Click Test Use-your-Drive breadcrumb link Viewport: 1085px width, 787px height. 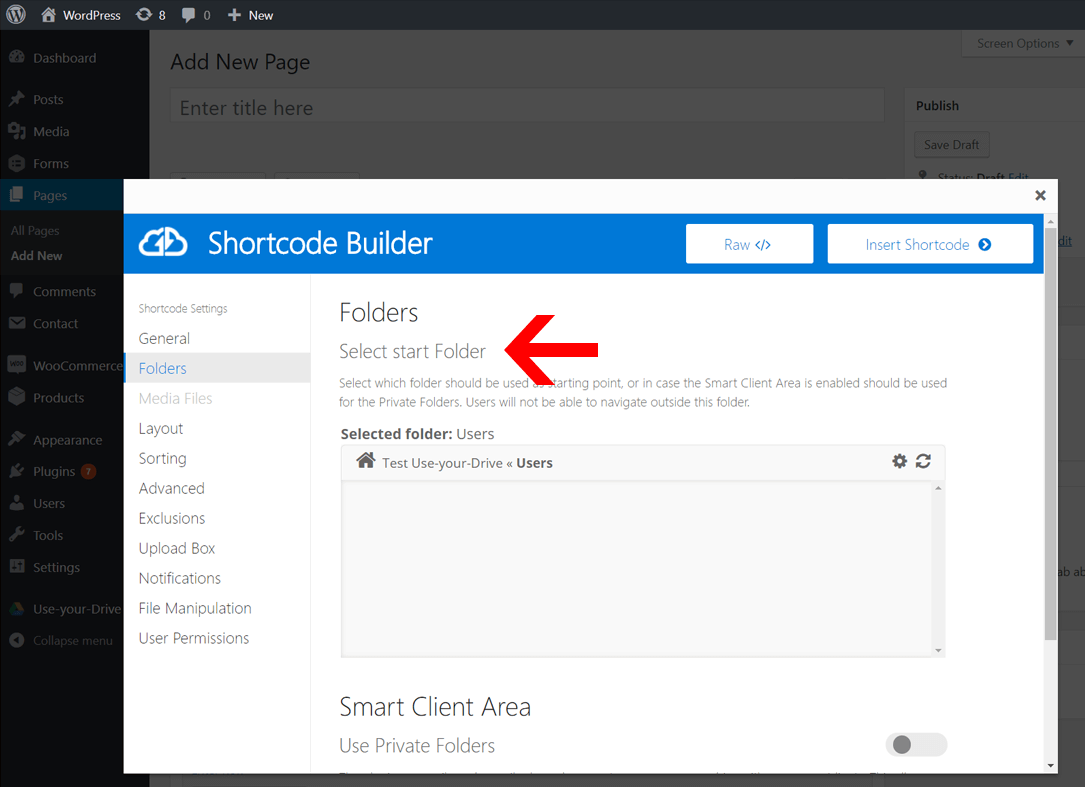click(442, 463)
